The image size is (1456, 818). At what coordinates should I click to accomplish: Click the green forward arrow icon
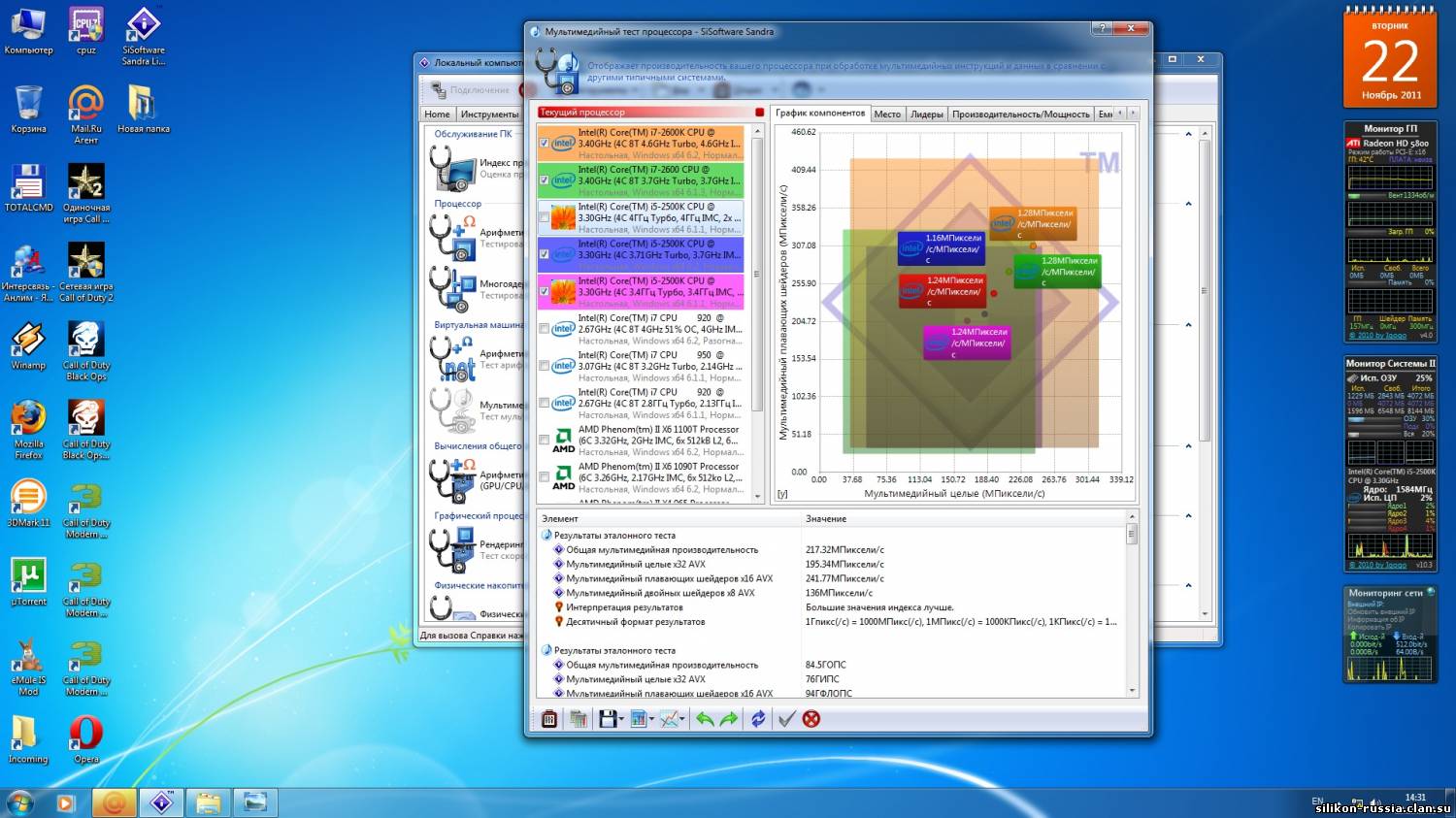pos(729,719)
